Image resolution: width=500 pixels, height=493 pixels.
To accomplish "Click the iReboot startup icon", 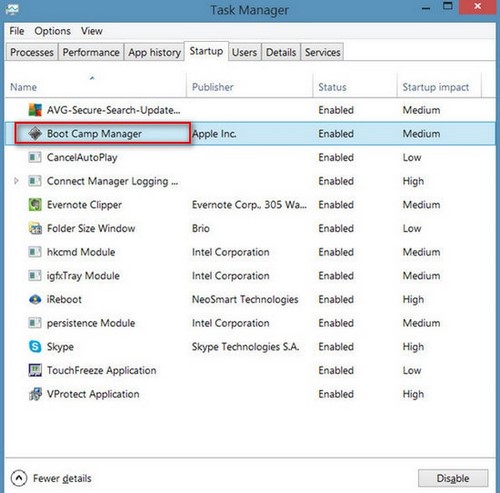I will point(35,299).
